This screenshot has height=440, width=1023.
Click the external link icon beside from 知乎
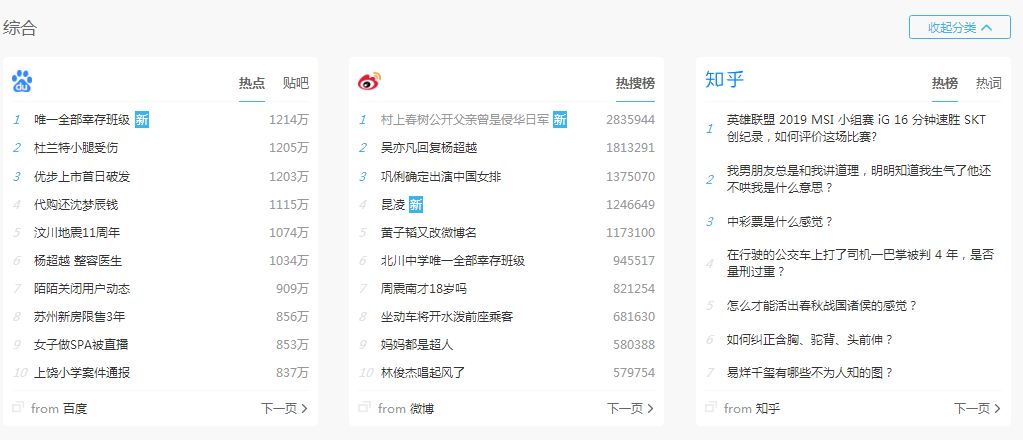pos(711,408)
